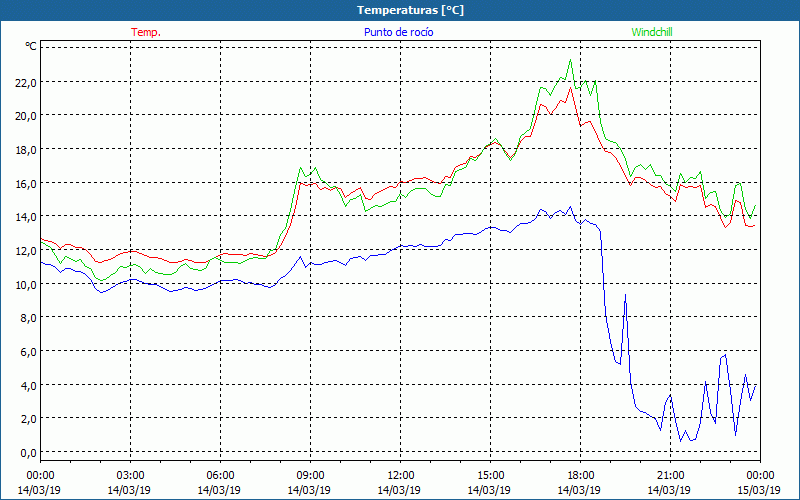Click the 8,0 y-axis value
This screenshot has height=500, width=800.
click(x=28, y=318)
